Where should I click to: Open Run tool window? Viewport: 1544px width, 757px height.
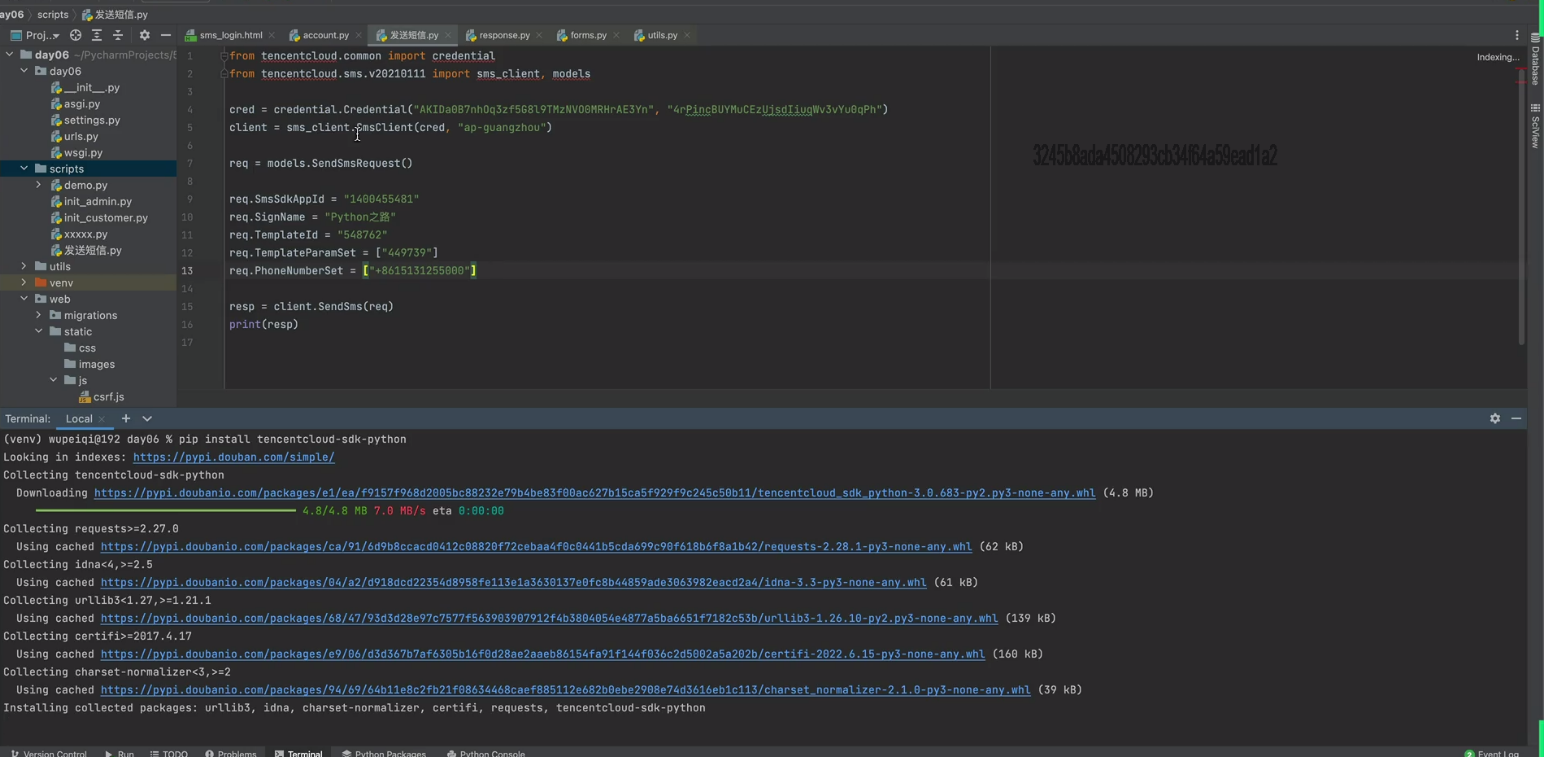tap(119, 753)
